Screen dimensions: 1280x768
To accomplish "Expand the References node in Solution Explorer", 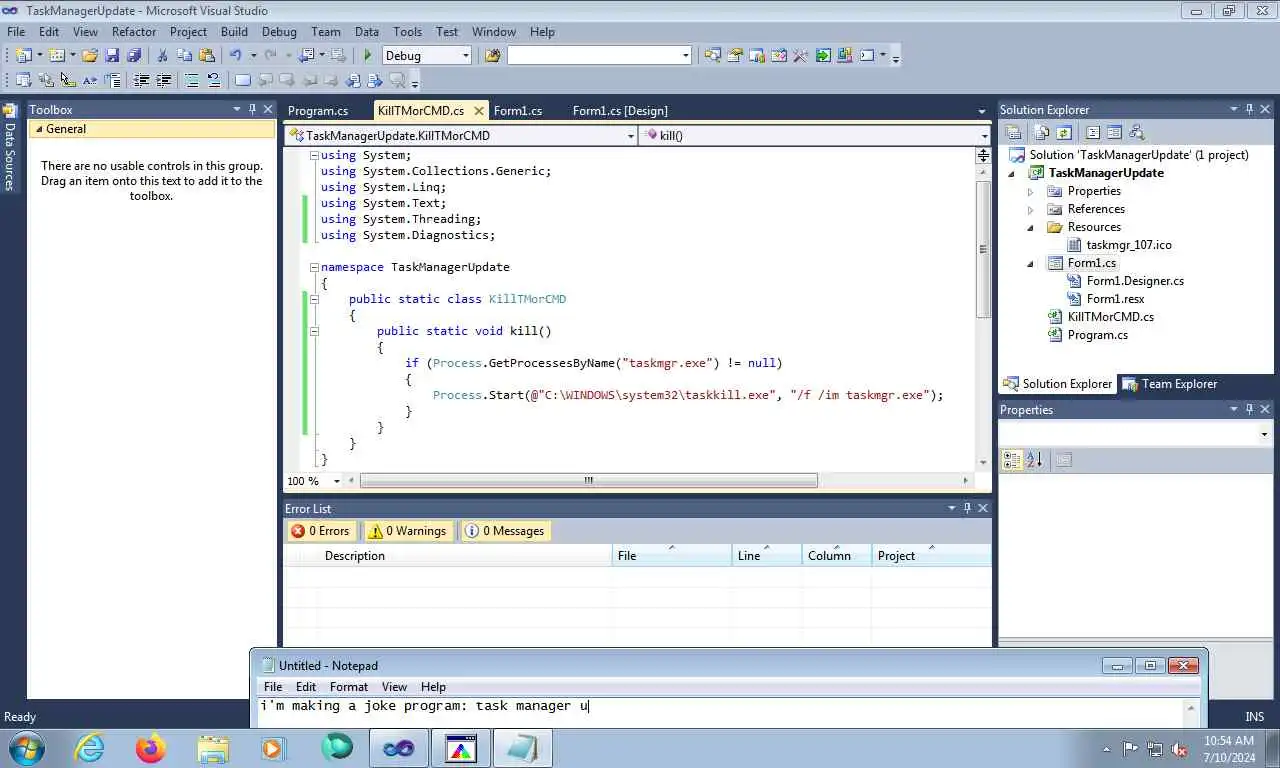I will (1031, 209).
